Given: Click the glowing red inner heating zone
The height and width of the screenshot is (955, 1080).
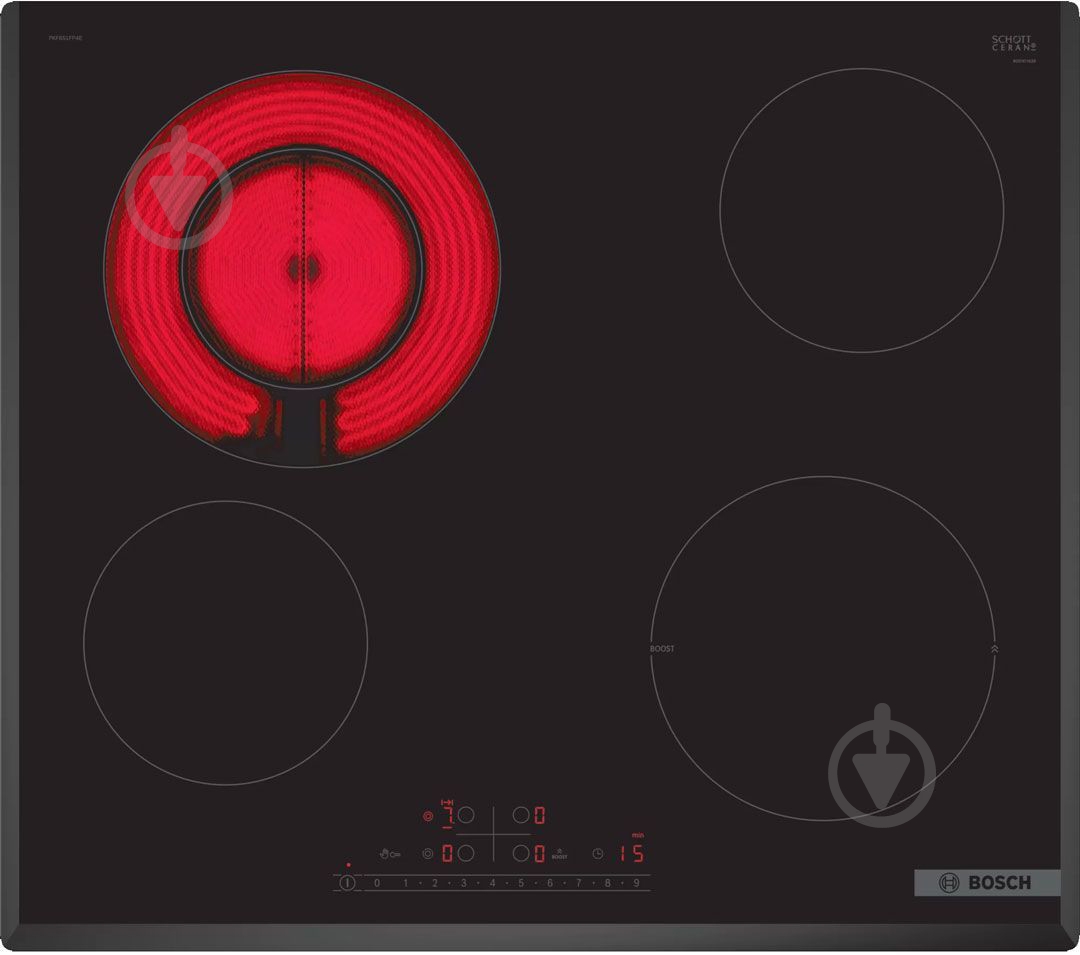Looking at the screenshot, I should click(x=302, y=268).
